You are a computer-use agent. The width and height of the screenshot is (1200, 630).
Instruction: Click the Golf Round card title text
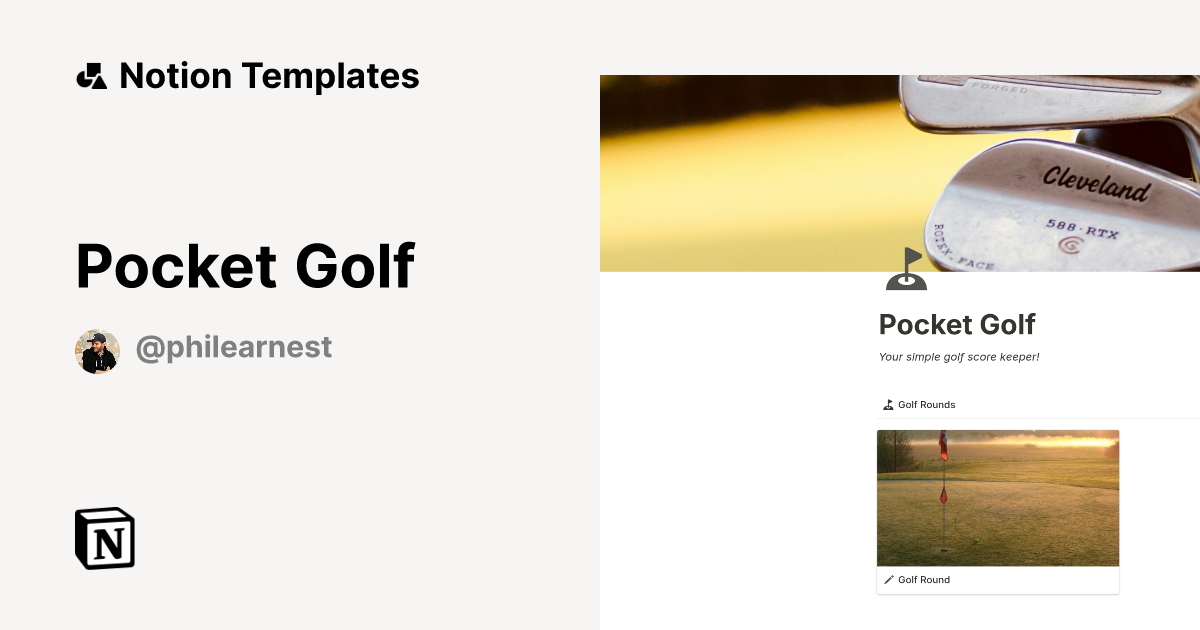pos(923,579)
